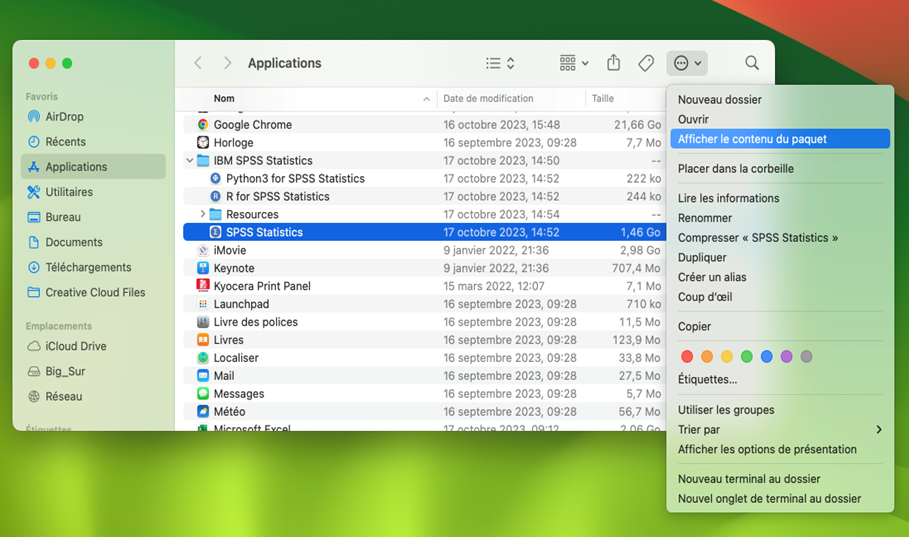Click the back navigation arrow
This screenshot has width=909, height=537.
coord(198,63)
